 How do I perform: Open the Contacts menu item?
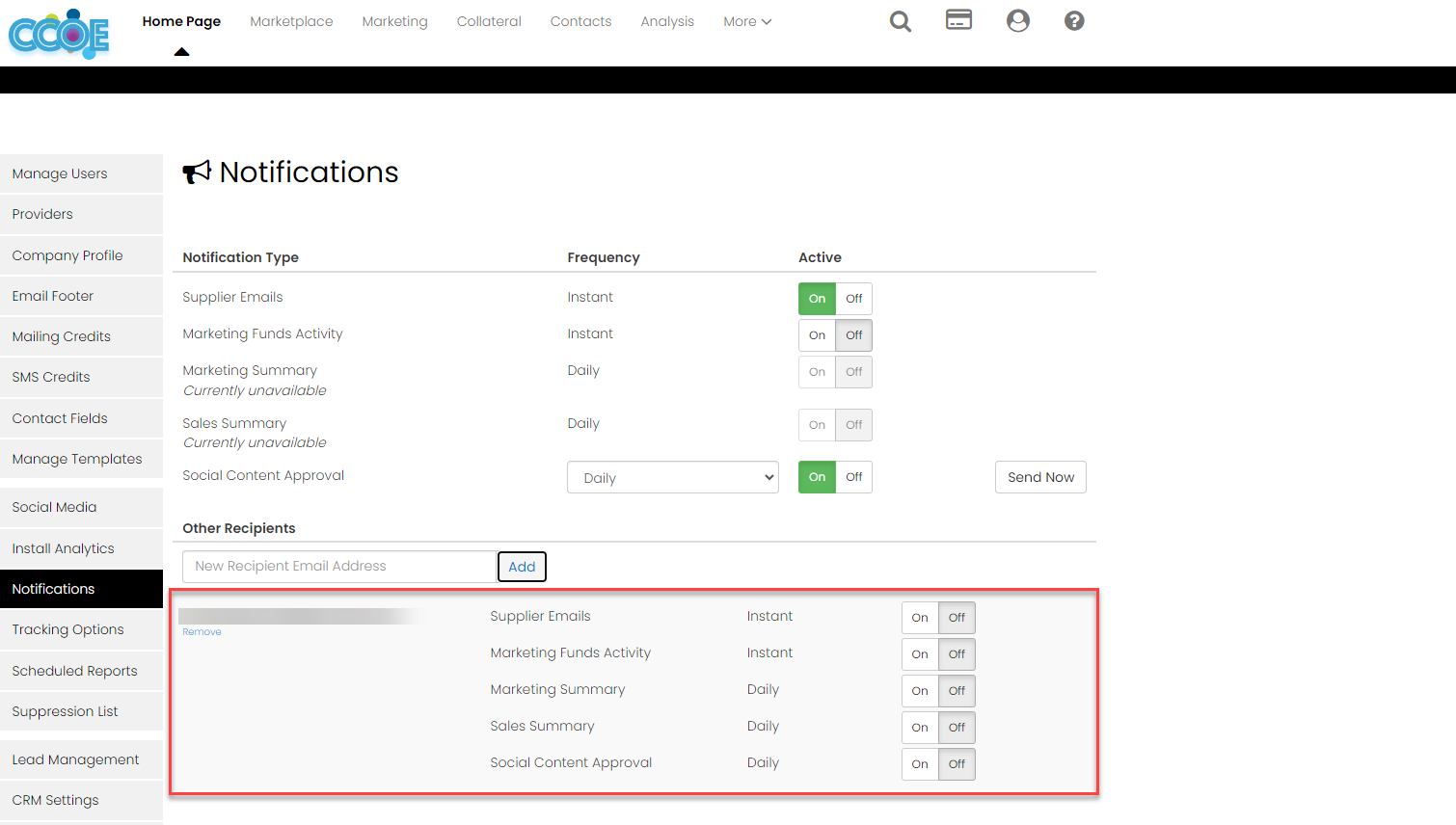[580, 20]
